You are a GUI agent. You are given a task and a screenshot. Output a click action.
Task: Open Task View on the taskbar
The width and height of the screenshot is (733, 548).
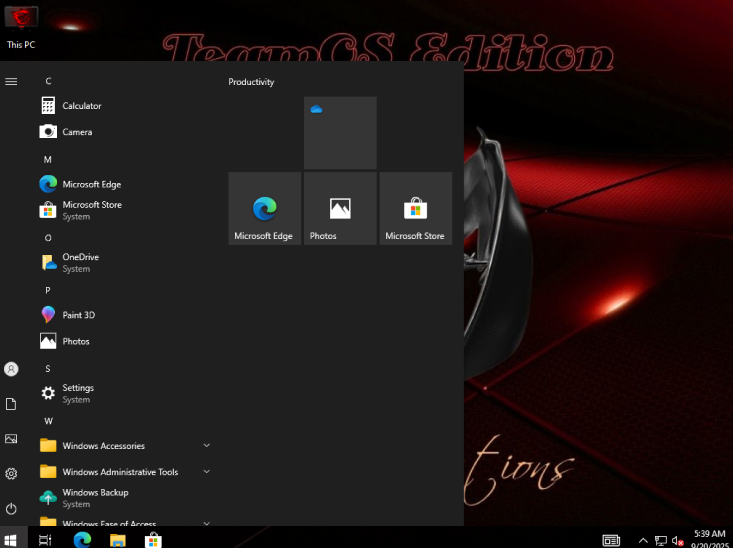coord(45,540)
